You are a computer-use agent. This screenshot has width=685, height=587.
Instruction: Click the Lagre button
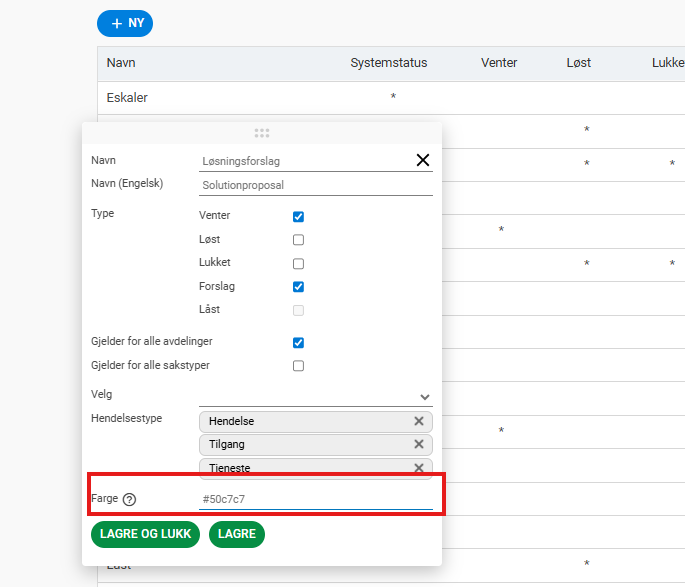tap(237, 534)
